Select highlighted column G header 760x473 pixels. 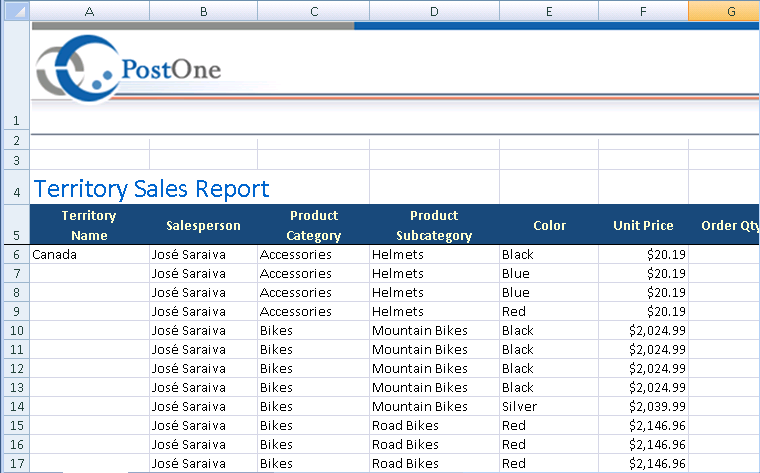pos(724,11)
